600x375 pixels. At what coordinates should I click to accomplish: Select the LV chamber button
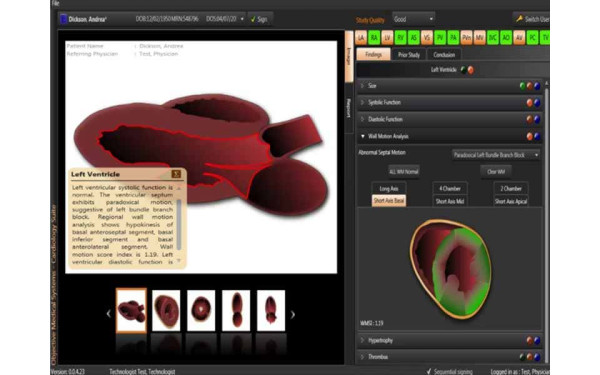tap(387, 38)
